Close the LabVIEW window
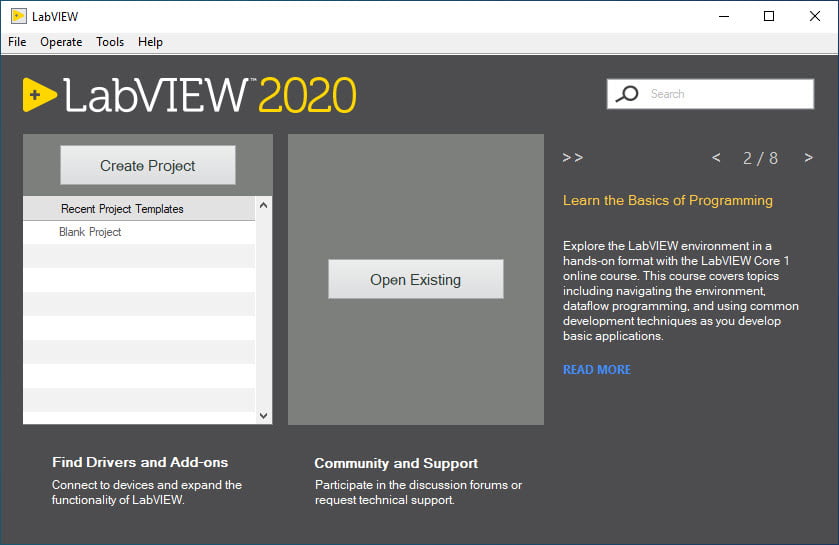 (x=815, y=16)
